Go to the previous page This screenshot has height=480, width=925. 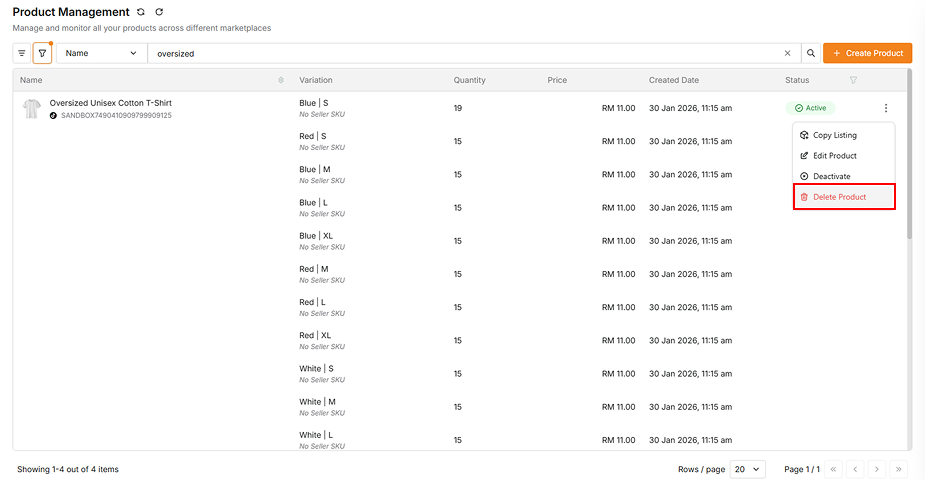(x=855, y=469)
